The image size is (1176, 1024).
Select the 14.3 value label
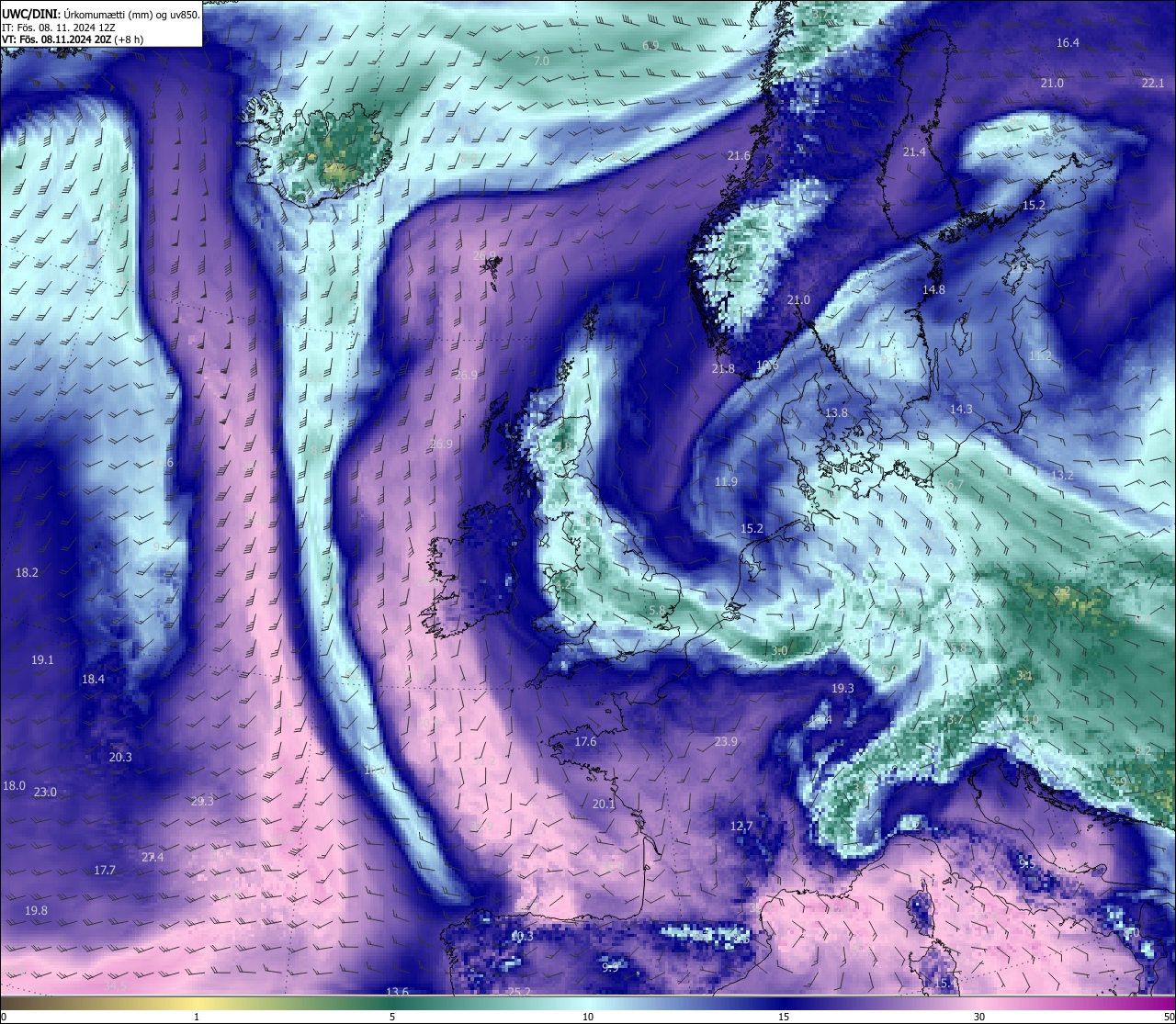961,409
